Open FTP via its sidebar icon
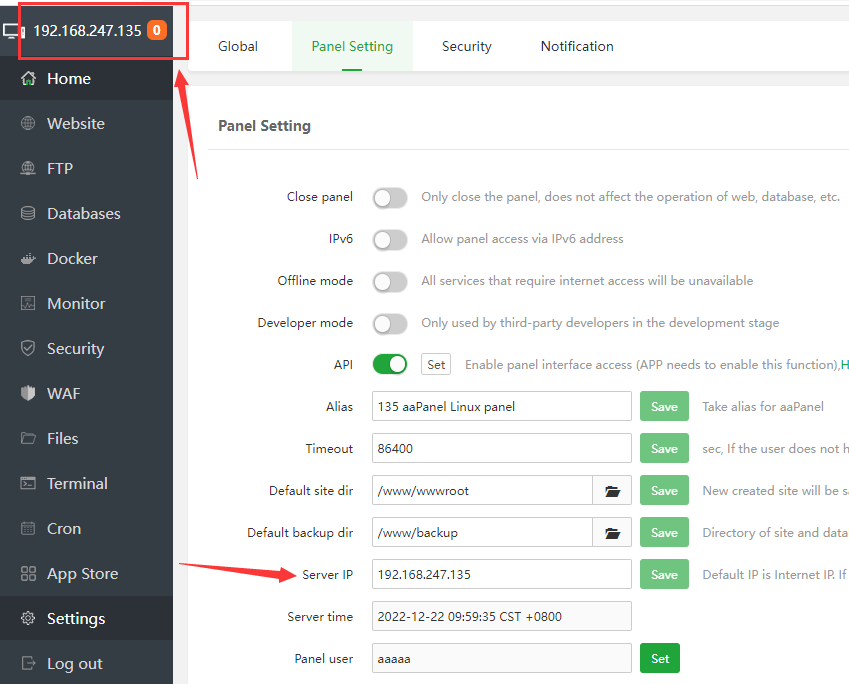The width and height of the screenshot is (849, 684). [x=28, y=169]
